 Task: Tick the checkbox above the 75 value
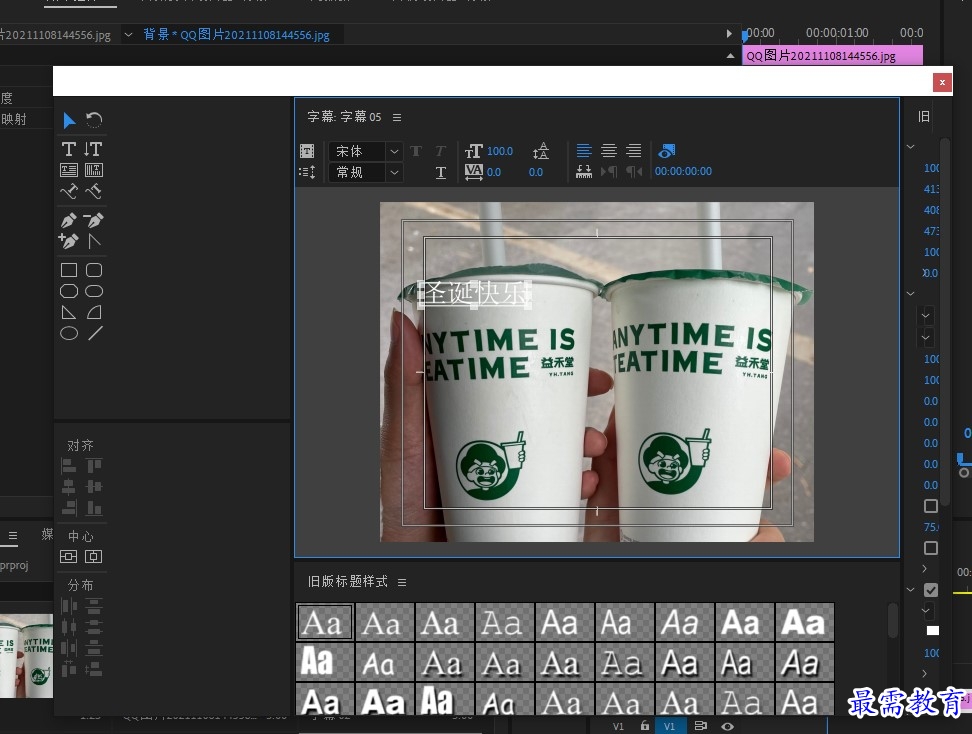coord(930,506)
